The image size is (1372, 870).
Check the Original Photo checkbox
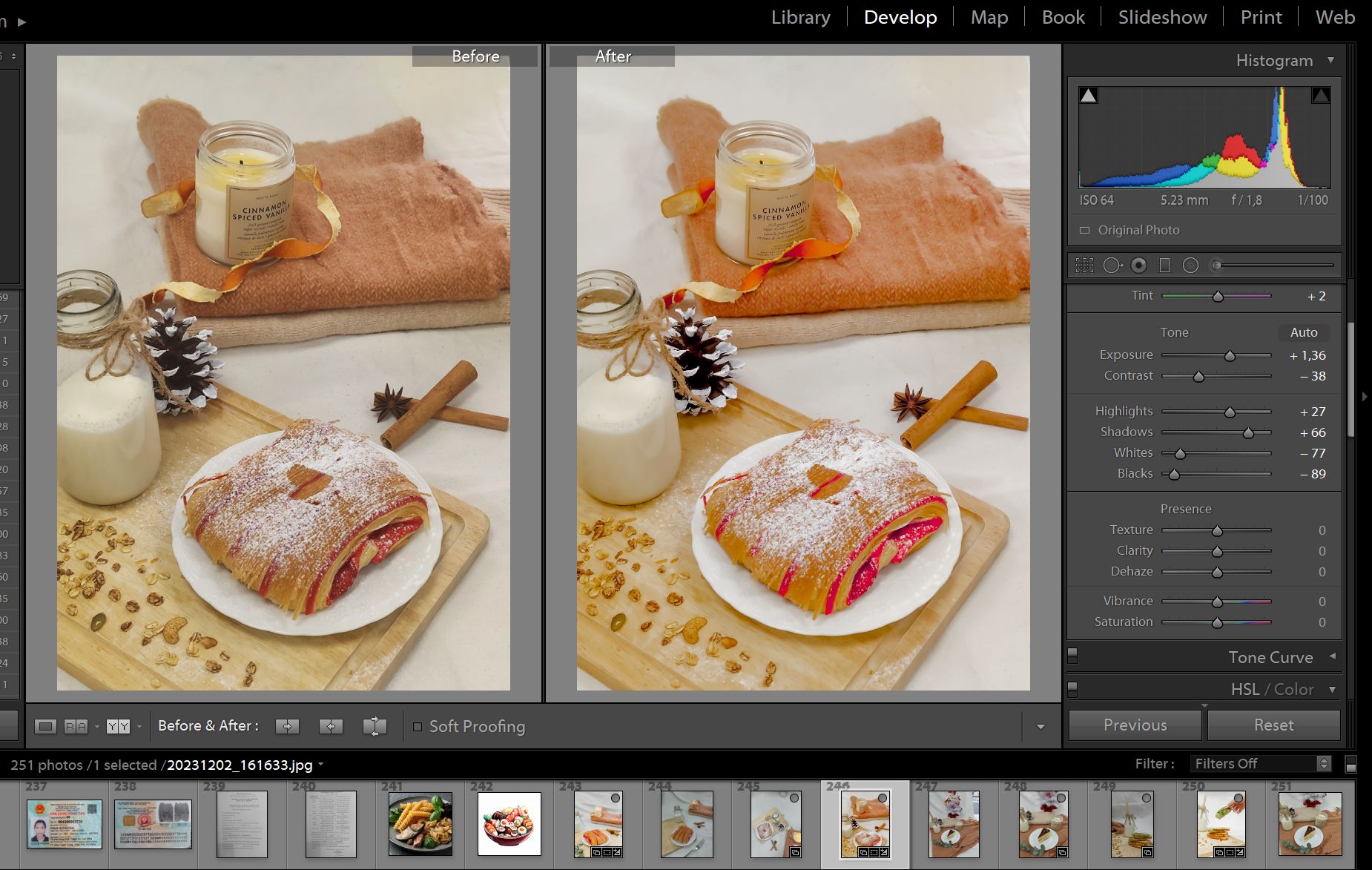[1084, 231]
